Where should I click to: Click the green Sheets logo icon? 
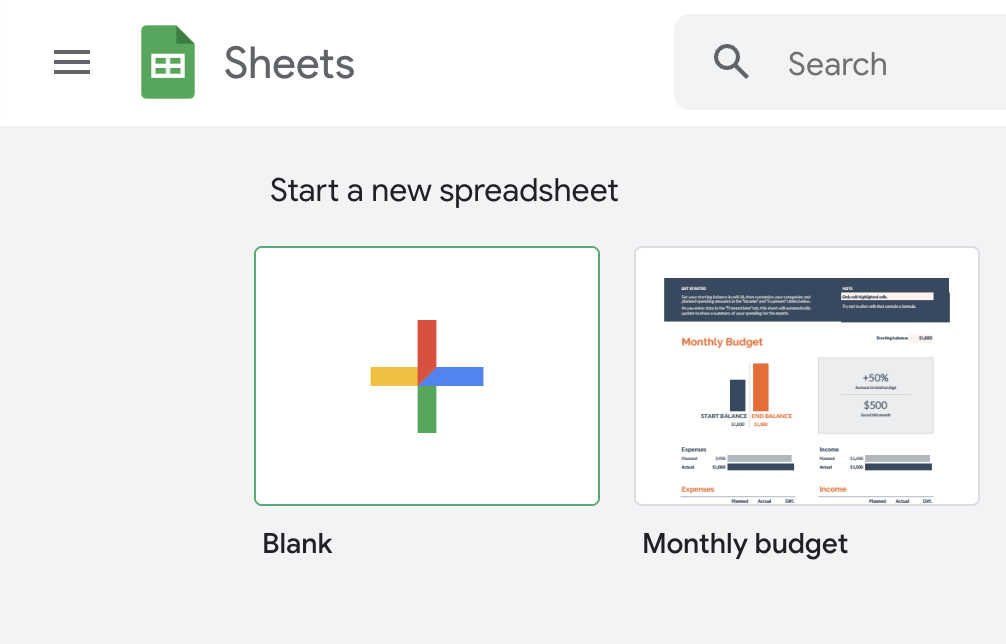coord(168,62)
